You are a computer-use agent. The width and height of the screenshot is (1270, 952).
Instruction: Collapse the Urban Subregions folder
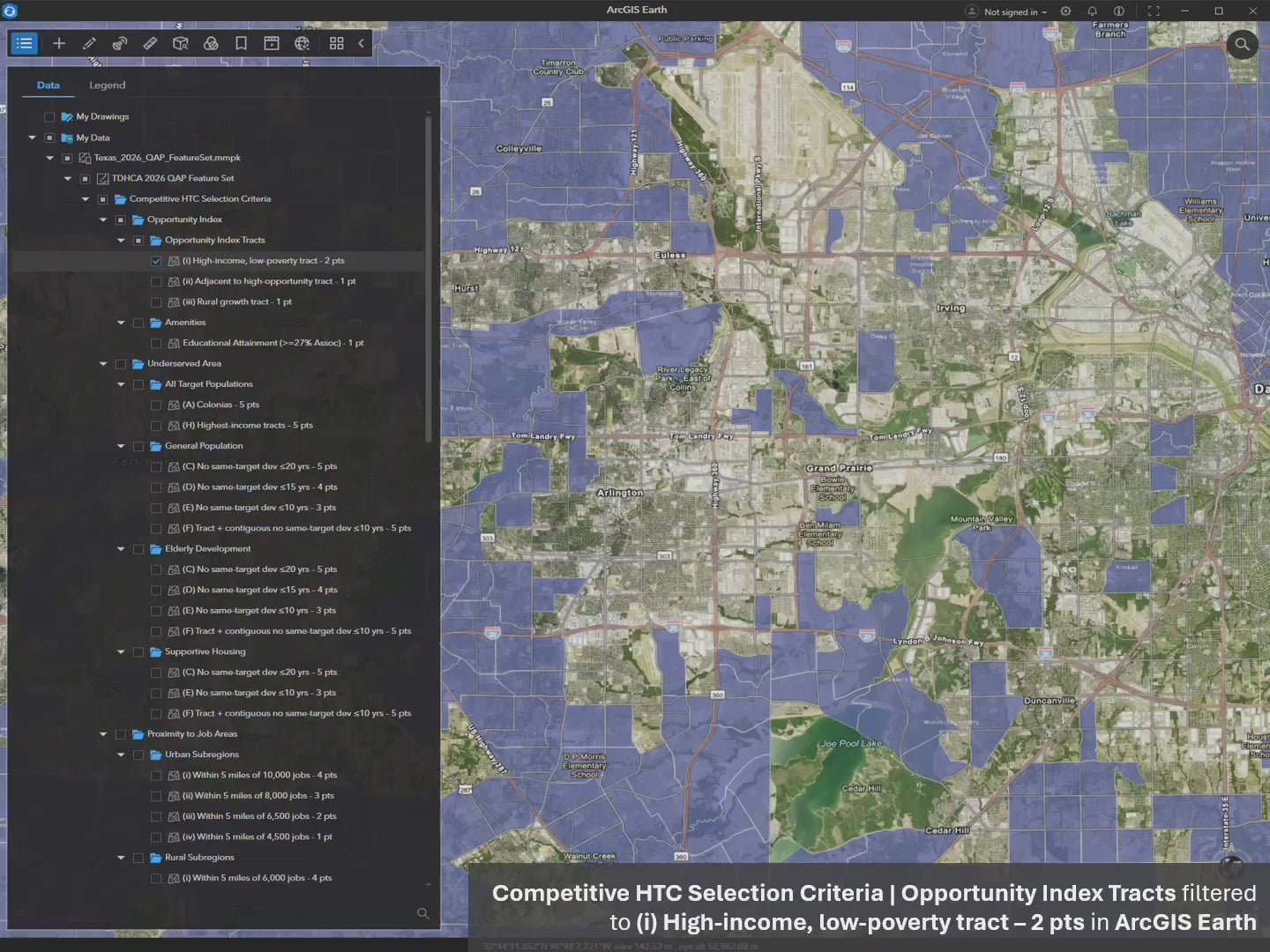click(x=121, y=755)
